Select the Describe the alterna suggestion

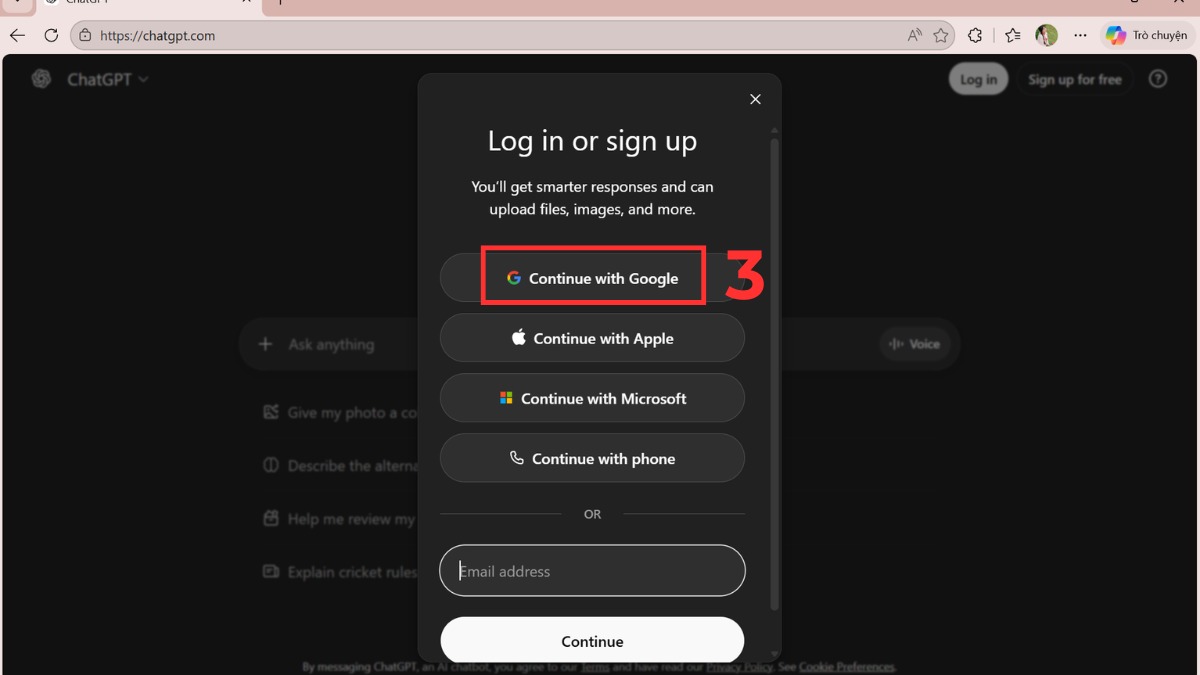coord(339,466)
